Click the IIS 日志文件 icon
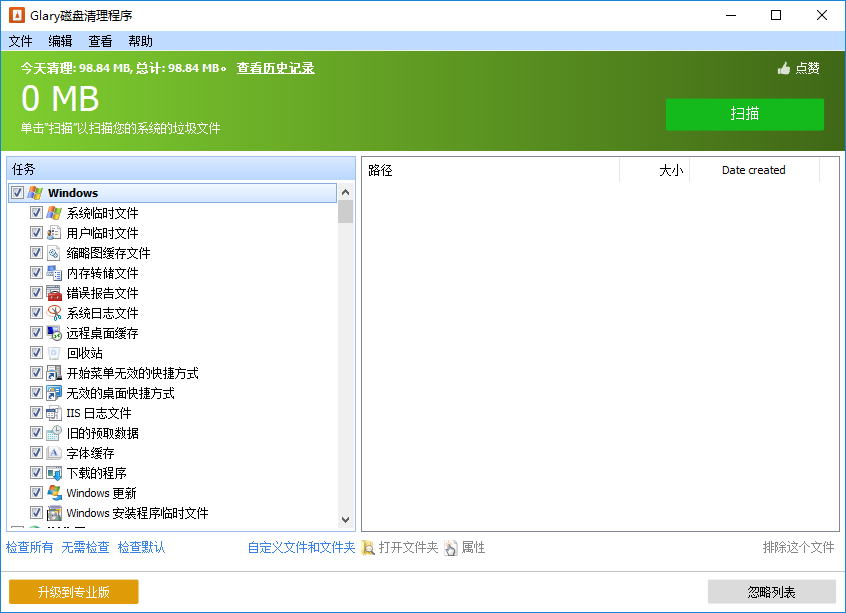846x613 pixels. pos(54,412)
